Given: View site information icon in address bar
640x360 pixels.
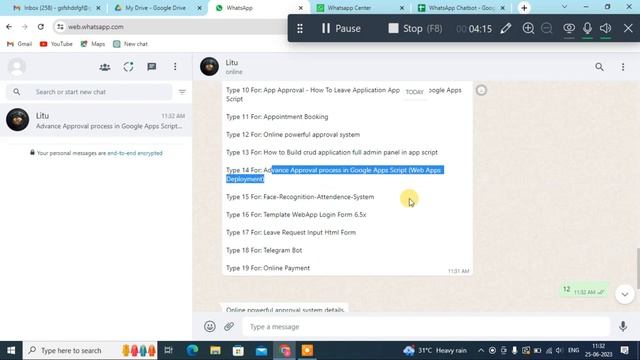Looking at the screenshot, I should [60, 27].
